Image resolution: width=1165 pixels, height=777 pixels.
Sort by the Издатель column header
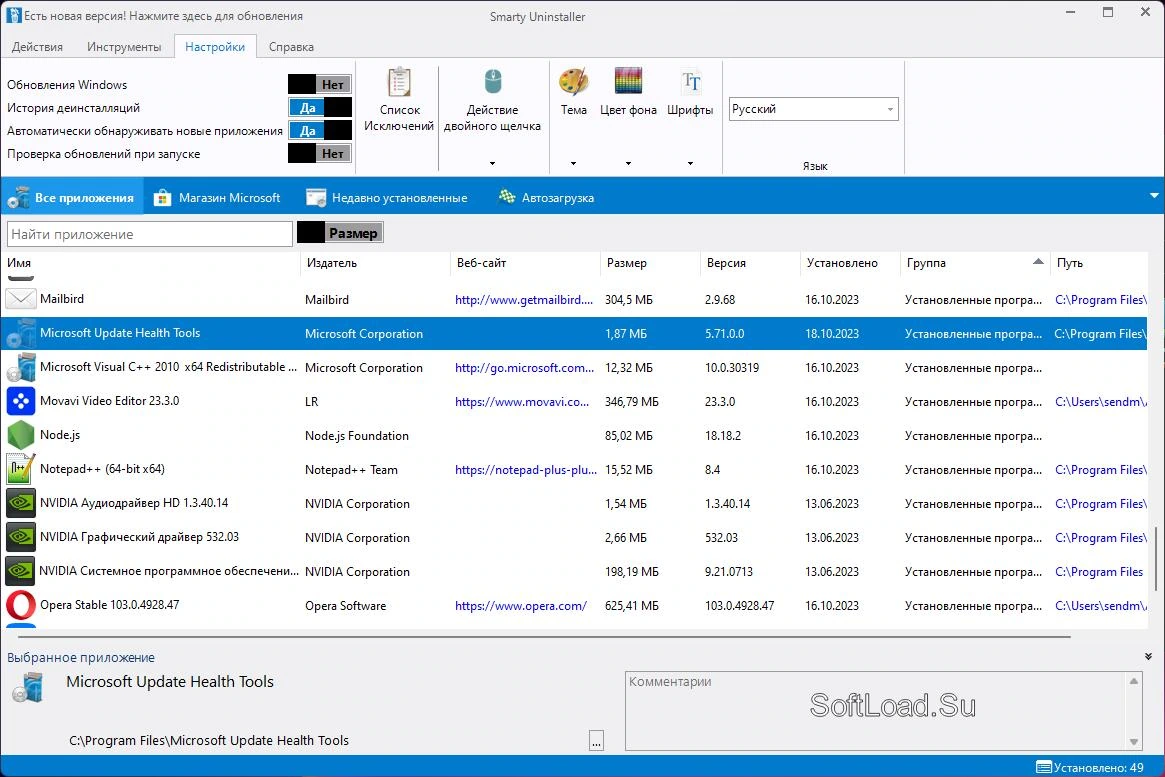[x=375, y=263]
